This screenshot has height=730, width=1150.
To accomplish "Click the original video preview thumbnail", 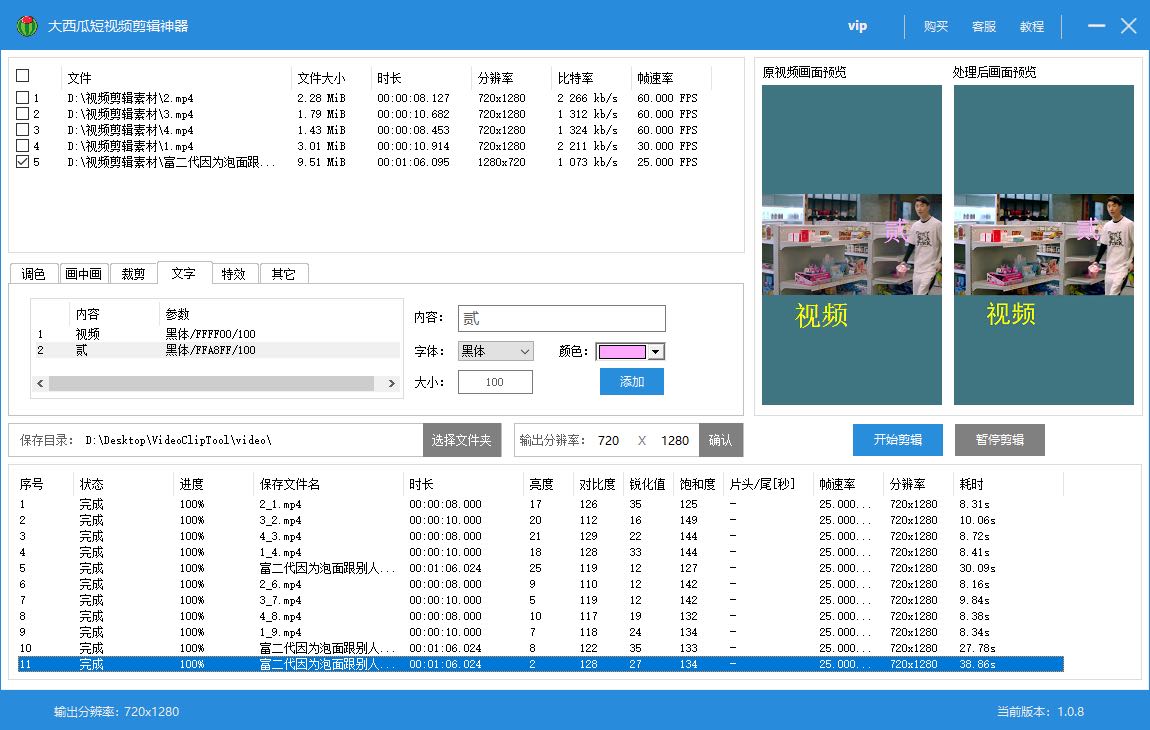I will pos(851,244).
